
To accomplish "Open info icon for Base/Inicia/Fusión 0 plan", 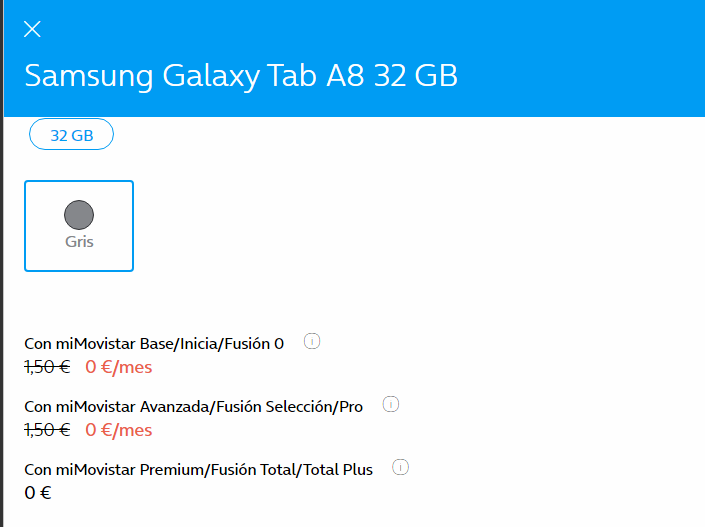I will [311, 342].
